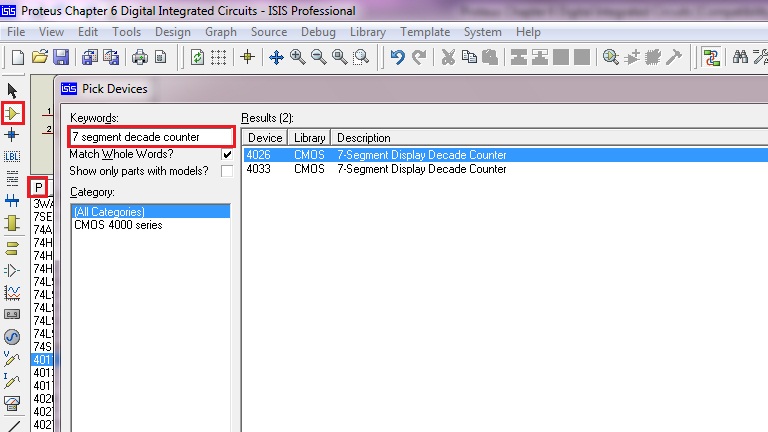Enable Show only parts with models
768x432 pixels.
pos(227,171)
